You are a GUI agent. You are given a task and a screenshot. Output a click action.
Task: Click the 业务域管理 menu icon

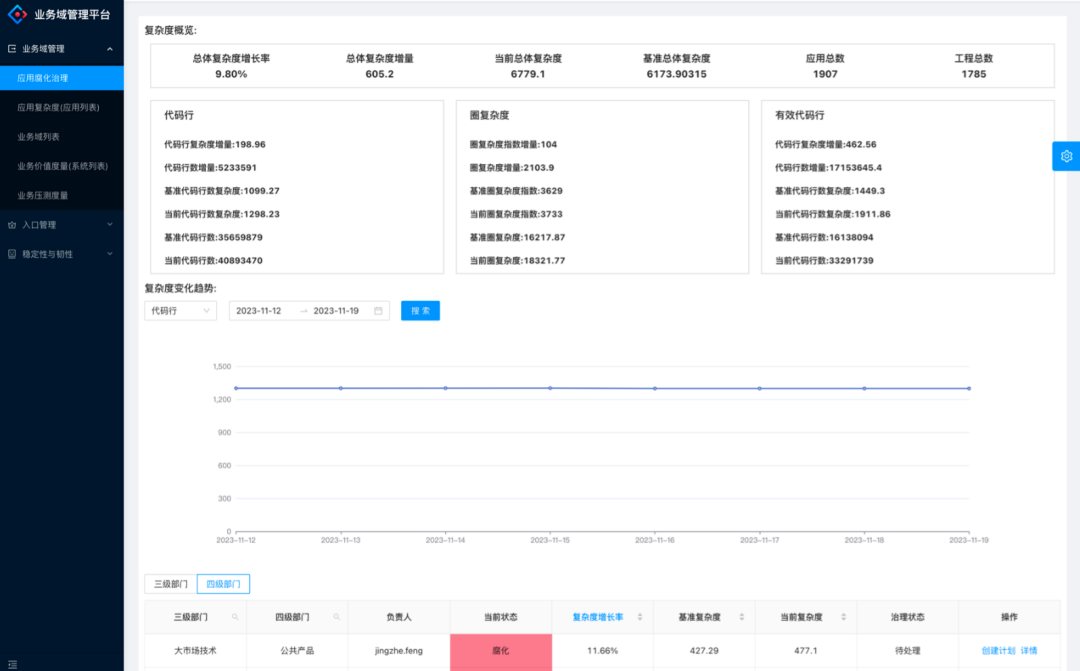tap(12, 49)
